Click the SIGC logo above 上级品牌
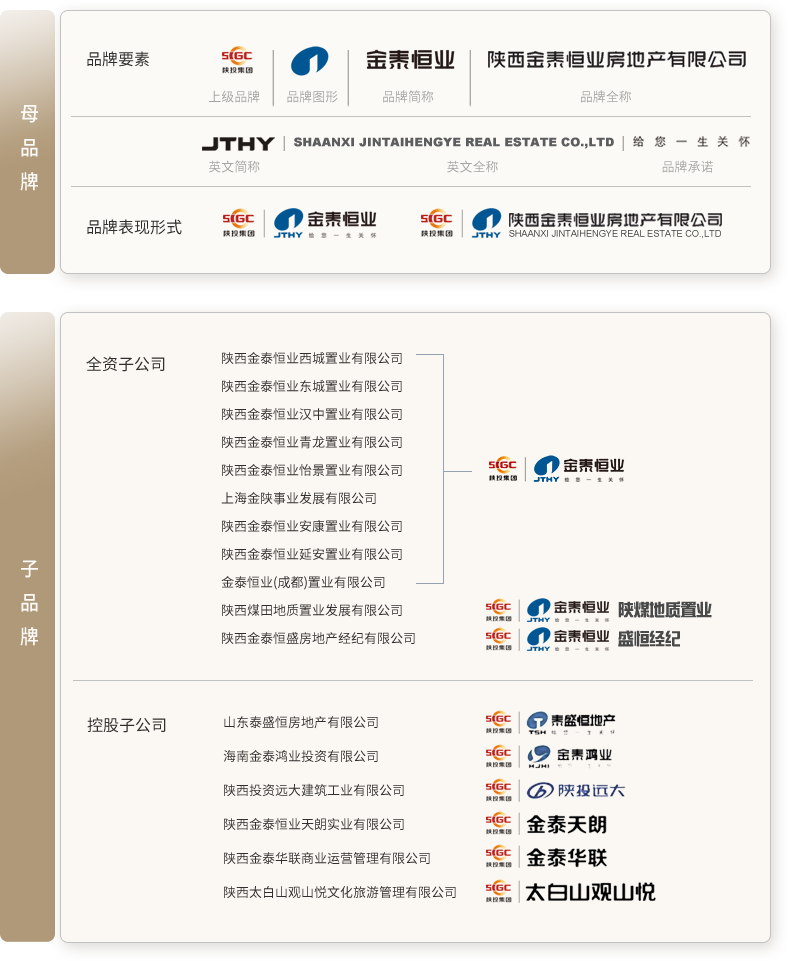 237,61
